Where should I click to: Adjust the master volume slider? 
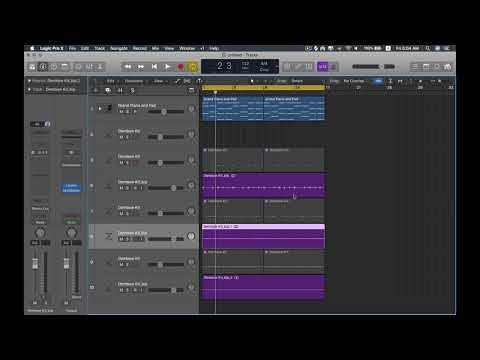point(373,67)
